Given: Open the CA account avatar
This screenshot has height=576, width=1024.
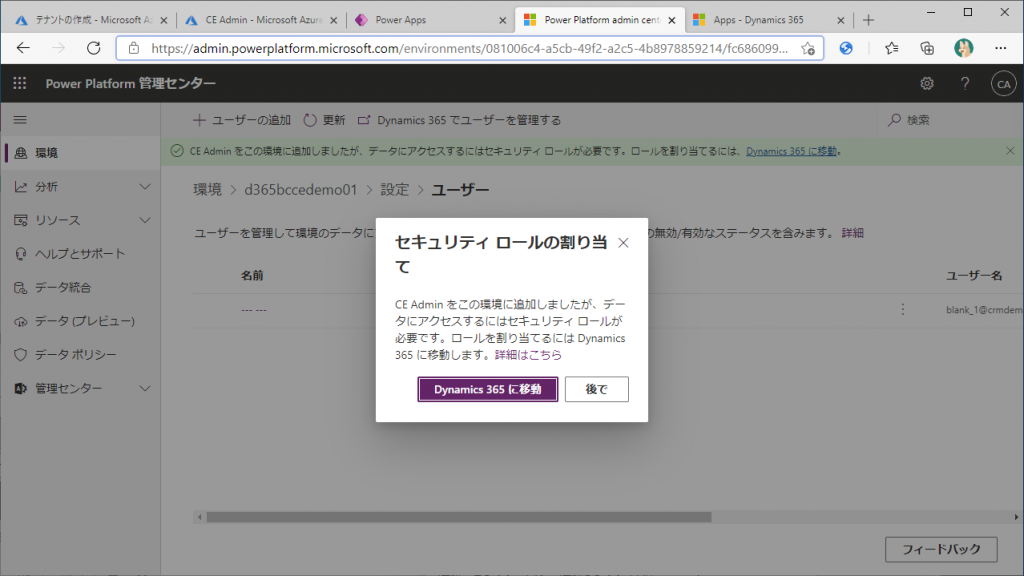Looking at the screenshot, I should coord(1003,84).
